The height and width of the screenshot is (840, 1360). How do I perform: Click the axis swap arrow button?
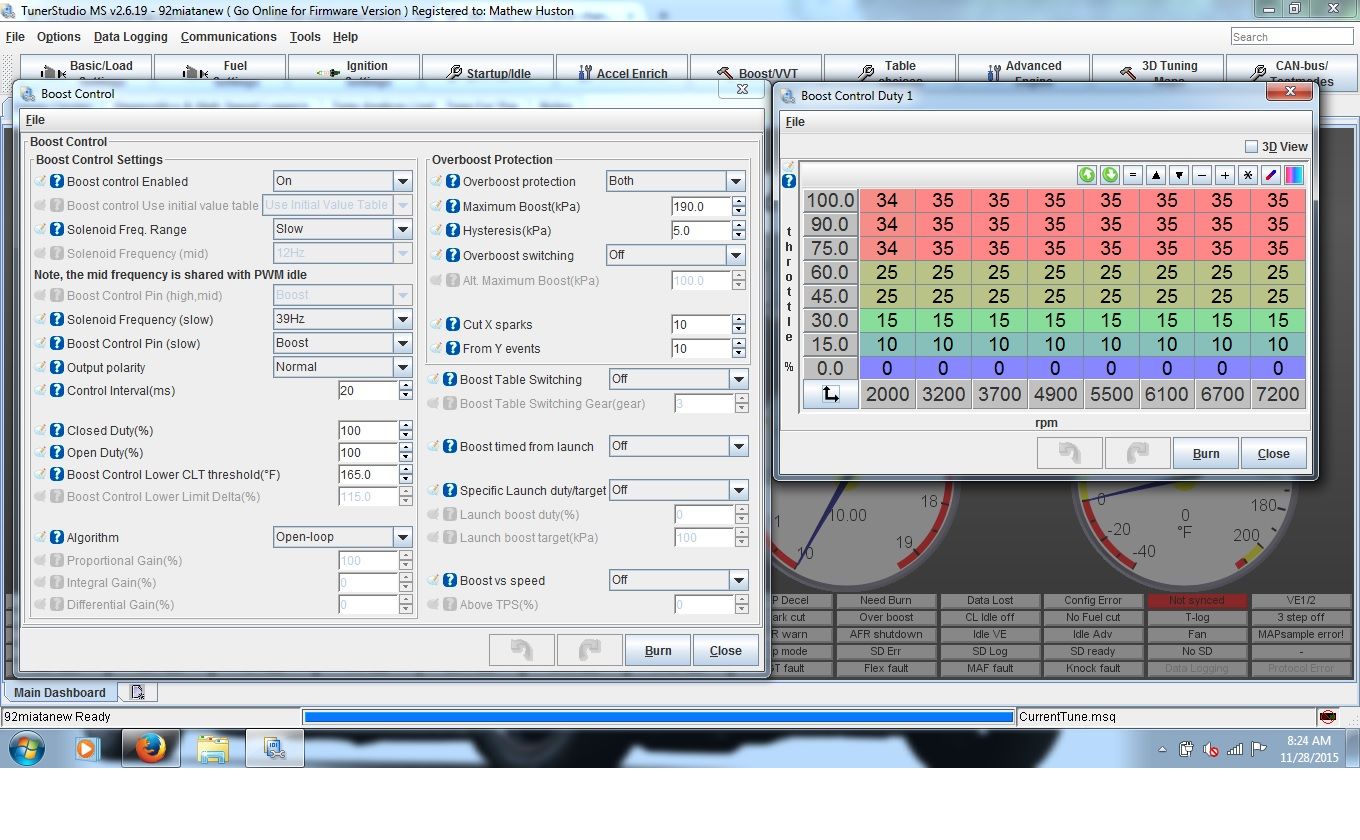point(830,395)
